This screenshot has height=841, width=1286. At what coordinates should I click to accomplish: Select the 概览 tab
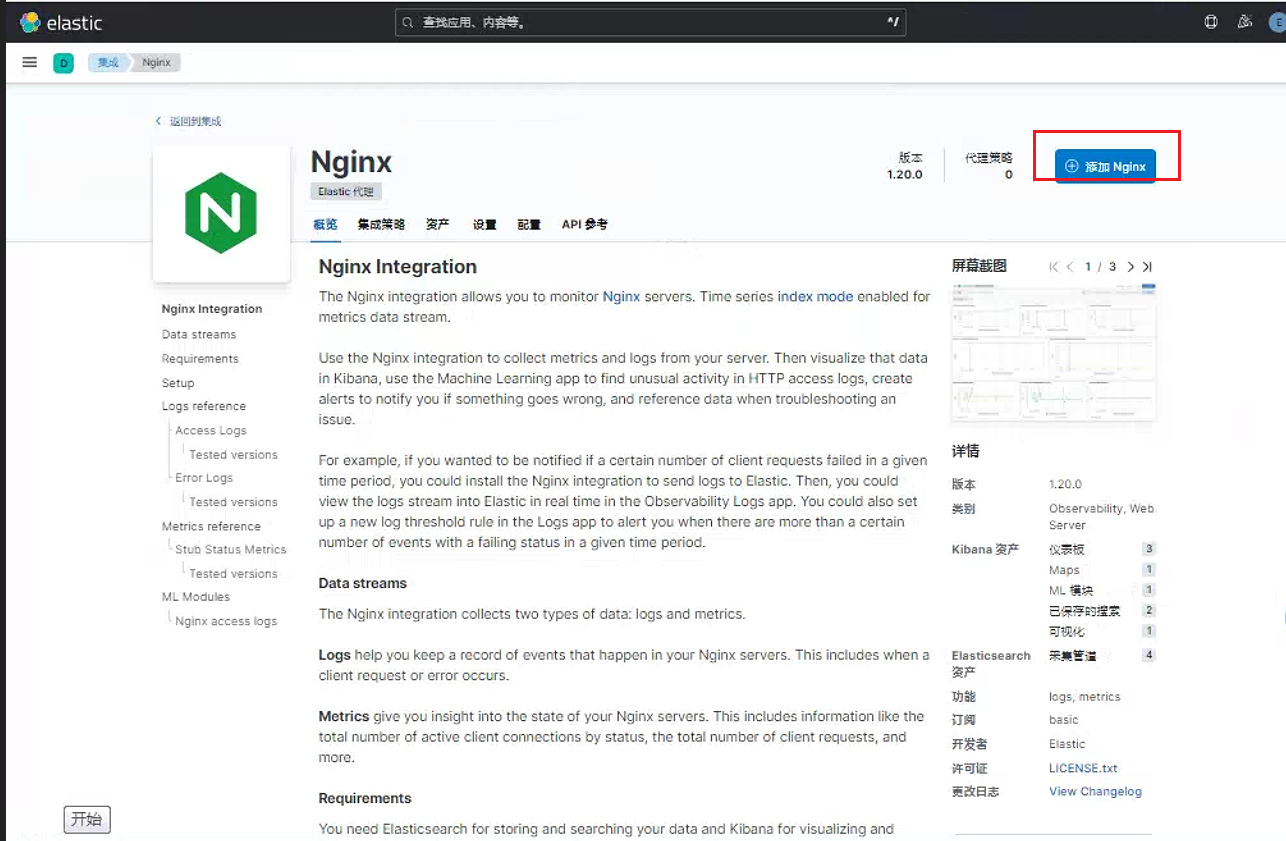[325, 224]
